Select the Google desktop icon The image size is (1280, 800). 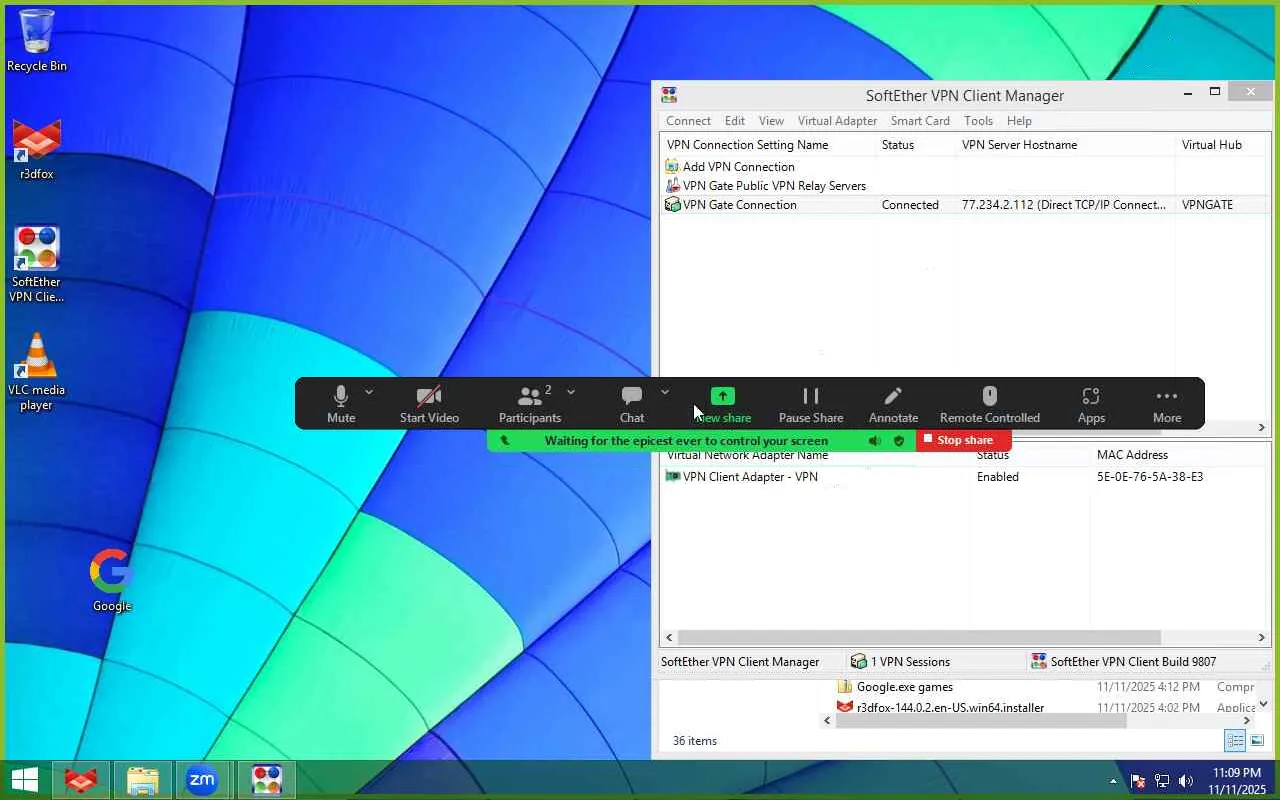(112, 580)
